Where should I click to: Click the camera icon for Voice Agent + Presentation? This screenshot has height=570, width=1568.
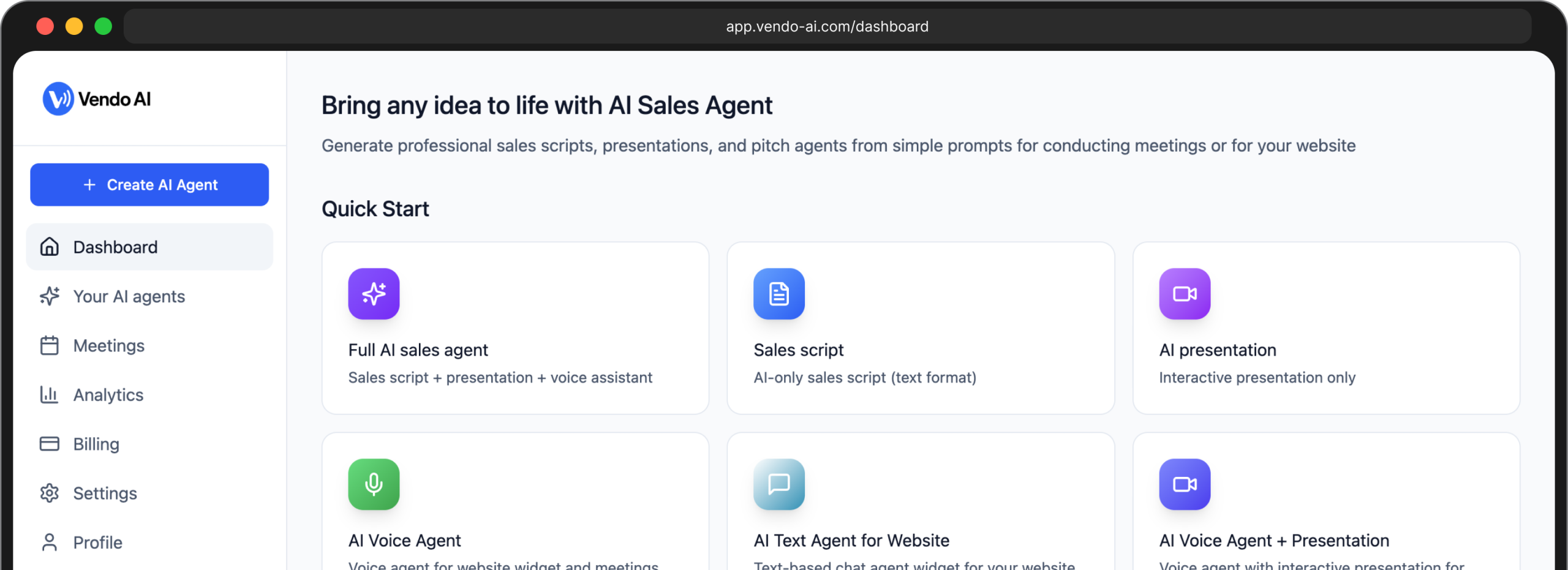pyautogui.click(x=1184, y=484)
